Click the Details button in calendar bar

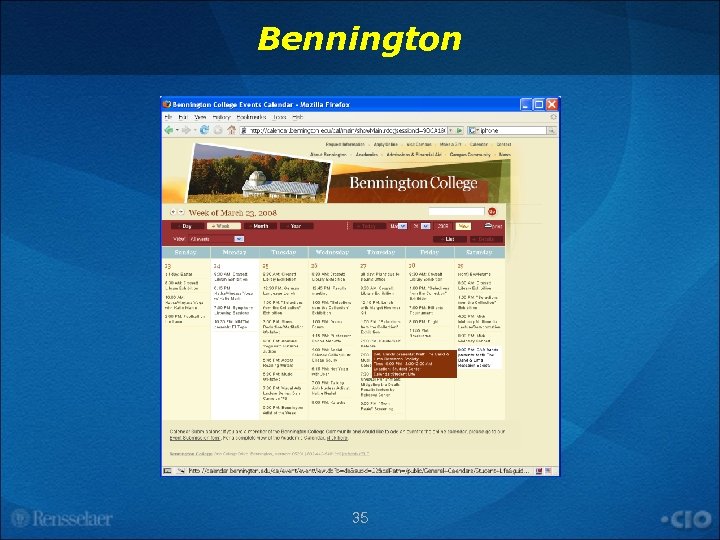pyautogui.click(x=486, y=239)
